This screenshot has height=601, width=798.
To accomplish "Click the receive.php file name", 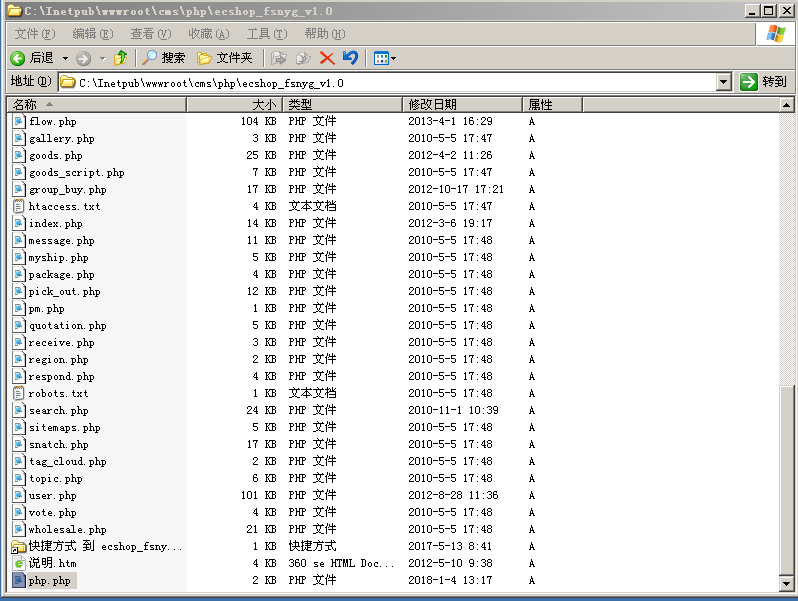I will click(62, 342).
